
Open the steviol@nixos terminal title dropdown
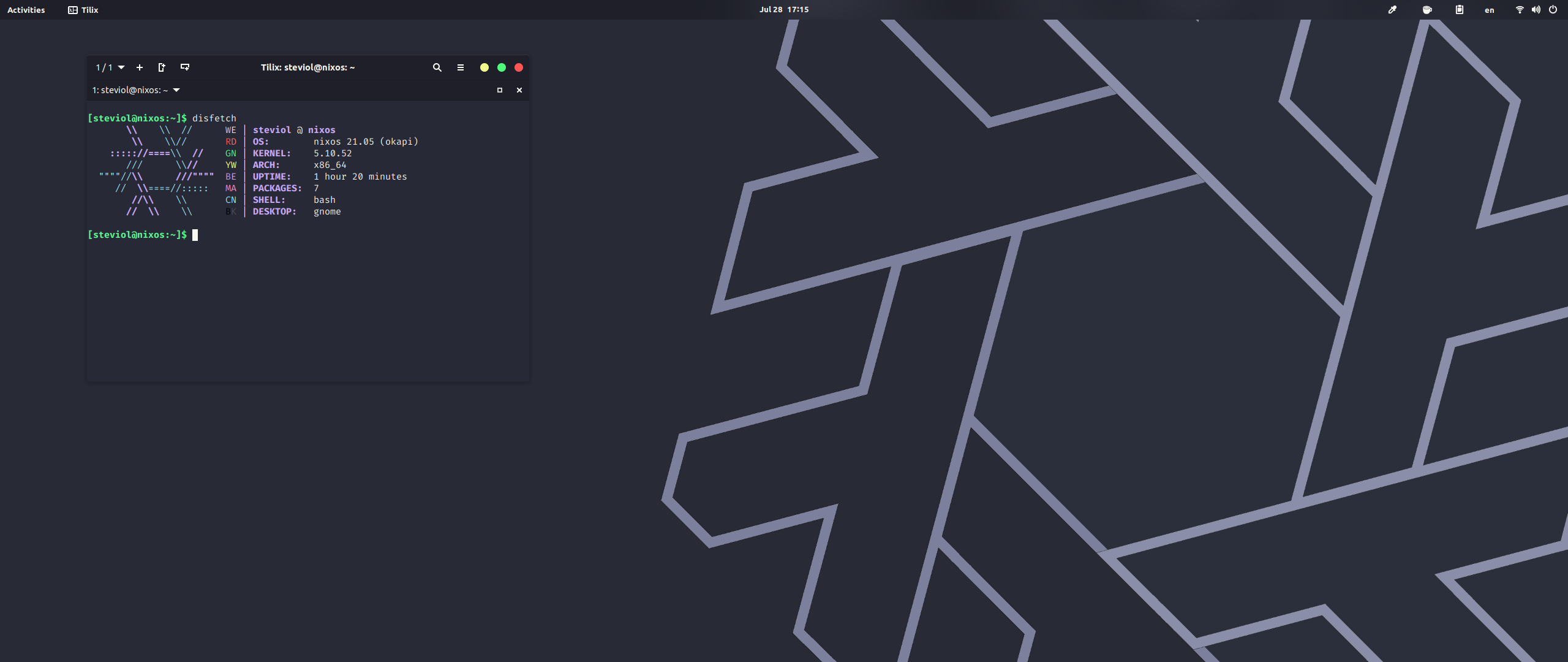(136, 90)
